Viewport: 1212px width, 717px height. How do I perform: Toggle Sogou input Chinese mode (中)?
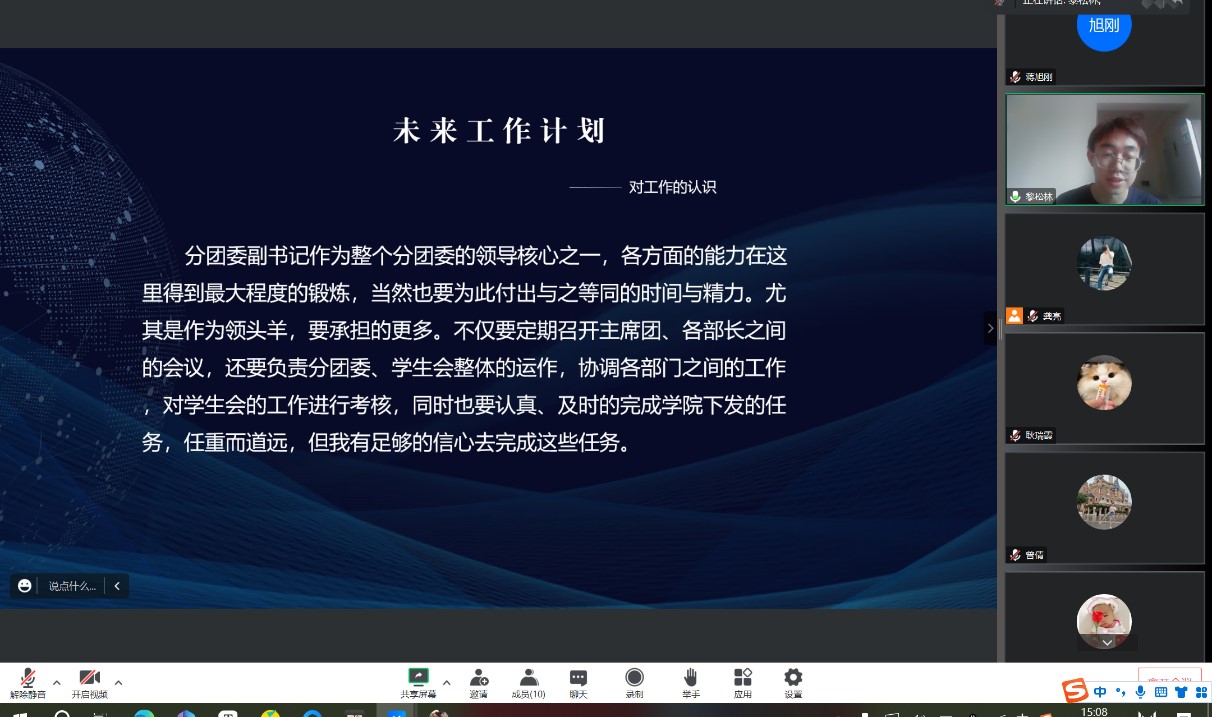[x=1100, y=692]
